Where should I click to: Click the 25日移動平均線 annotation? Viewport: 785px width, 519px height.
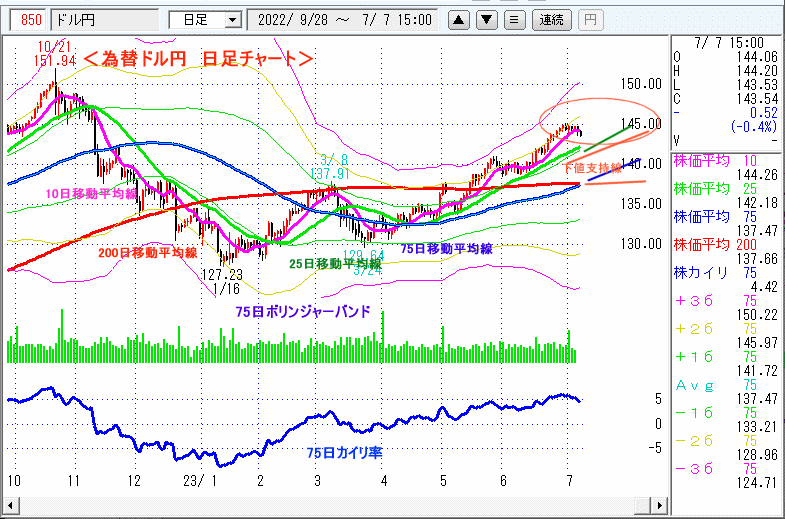click(x=335, y=264)
